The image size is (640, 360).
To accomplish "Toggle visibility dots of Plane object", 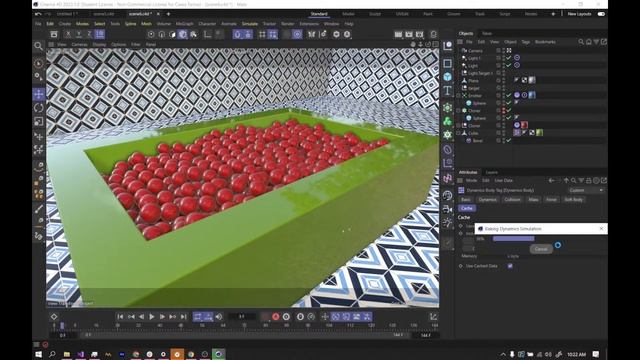I will [504, 80].
